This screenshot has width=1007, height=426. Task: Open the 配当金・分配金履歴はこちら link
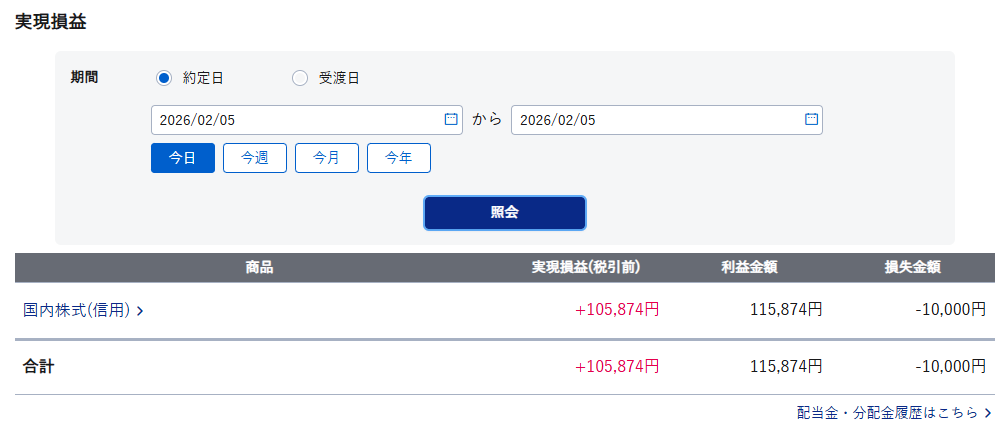point(887,412)
